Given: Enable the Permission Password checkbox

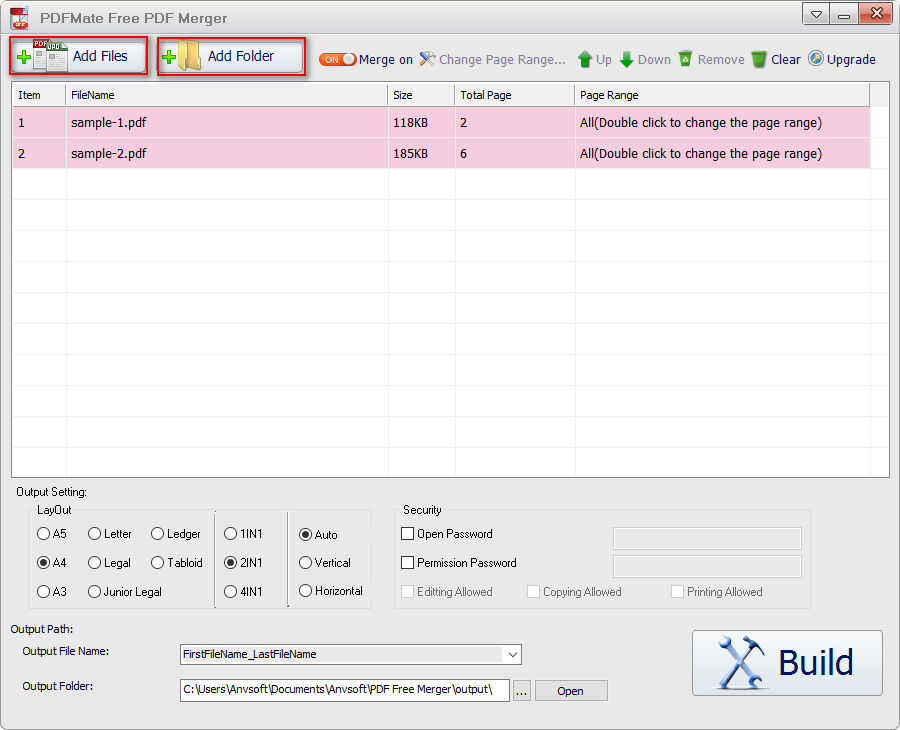Looking at the screenshot, I should [407, 562].
